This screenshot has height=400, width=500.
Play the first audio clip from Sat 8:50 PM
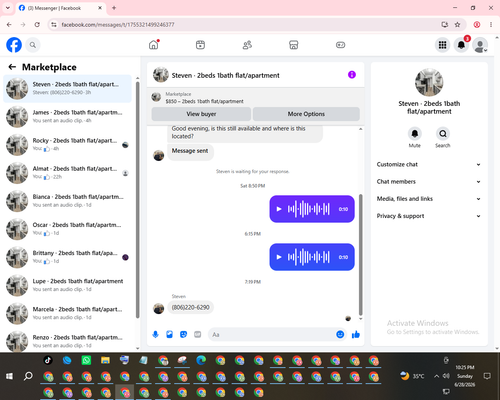pyautogui.click(x=279, y=209)
